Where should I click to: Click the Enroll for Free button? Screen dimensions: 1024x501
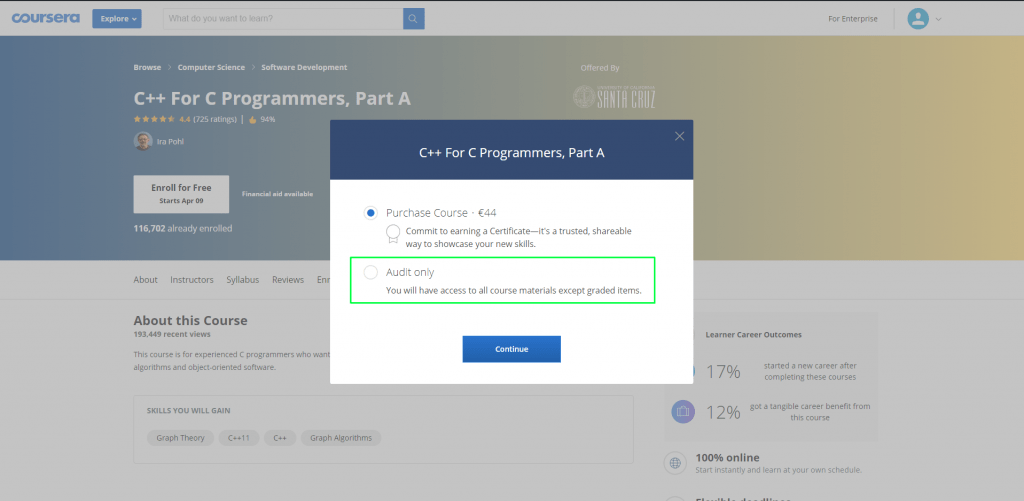coord(181,194)
